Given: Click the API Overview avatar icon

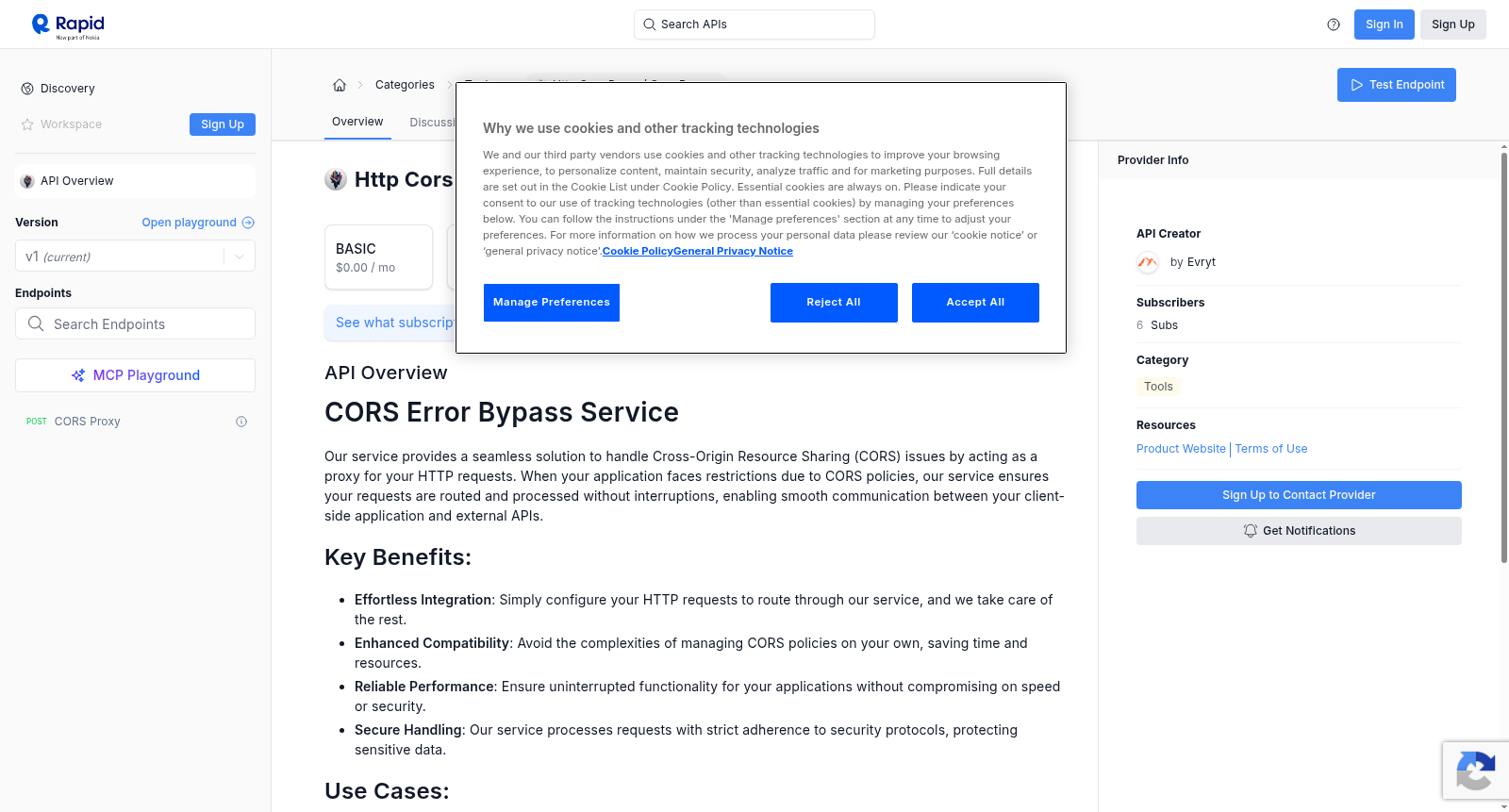Looking at the screenshot, I should click(x=27, y=181).
